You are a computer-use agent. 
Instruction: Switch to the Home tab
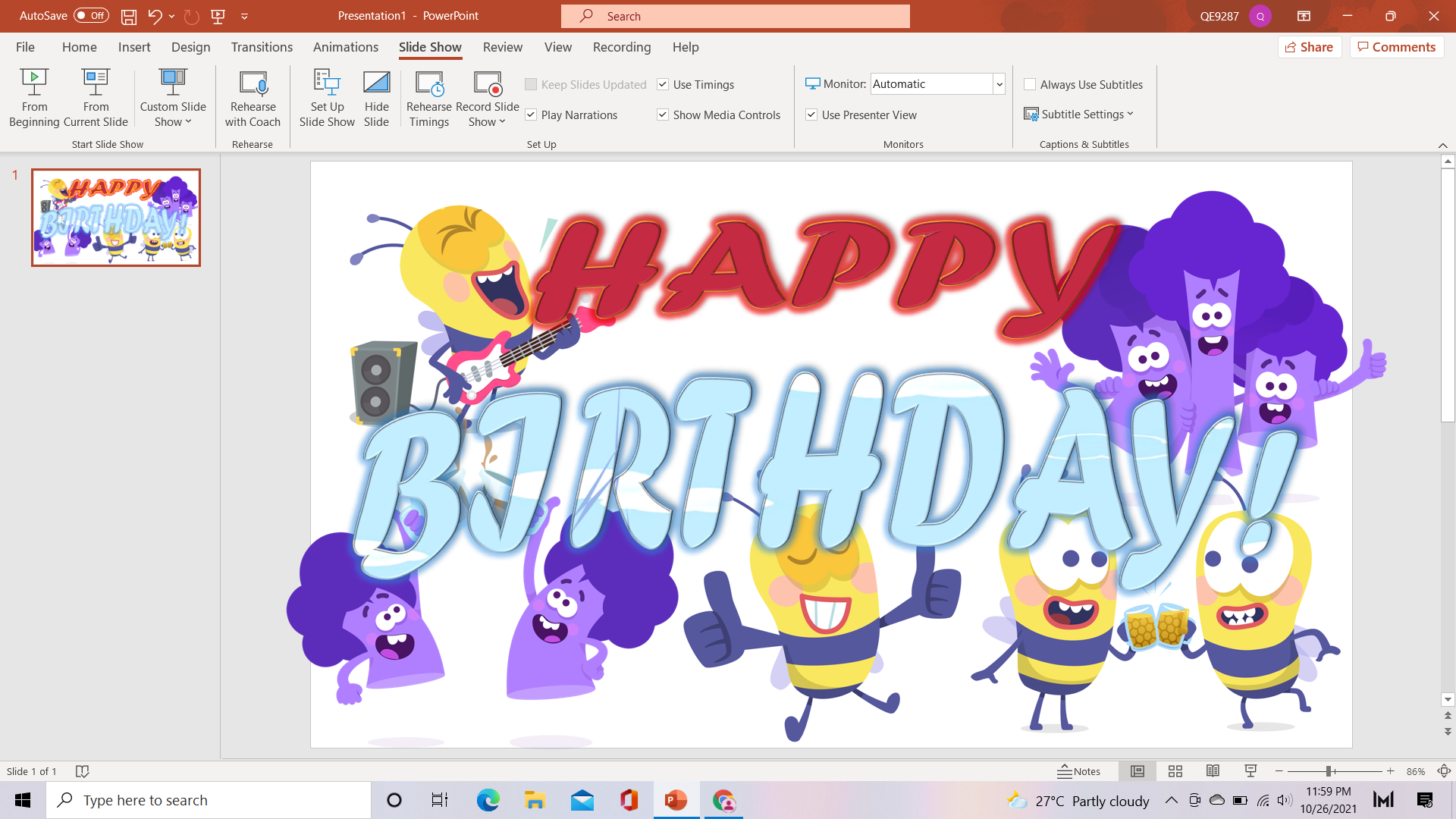coord(80,47)
